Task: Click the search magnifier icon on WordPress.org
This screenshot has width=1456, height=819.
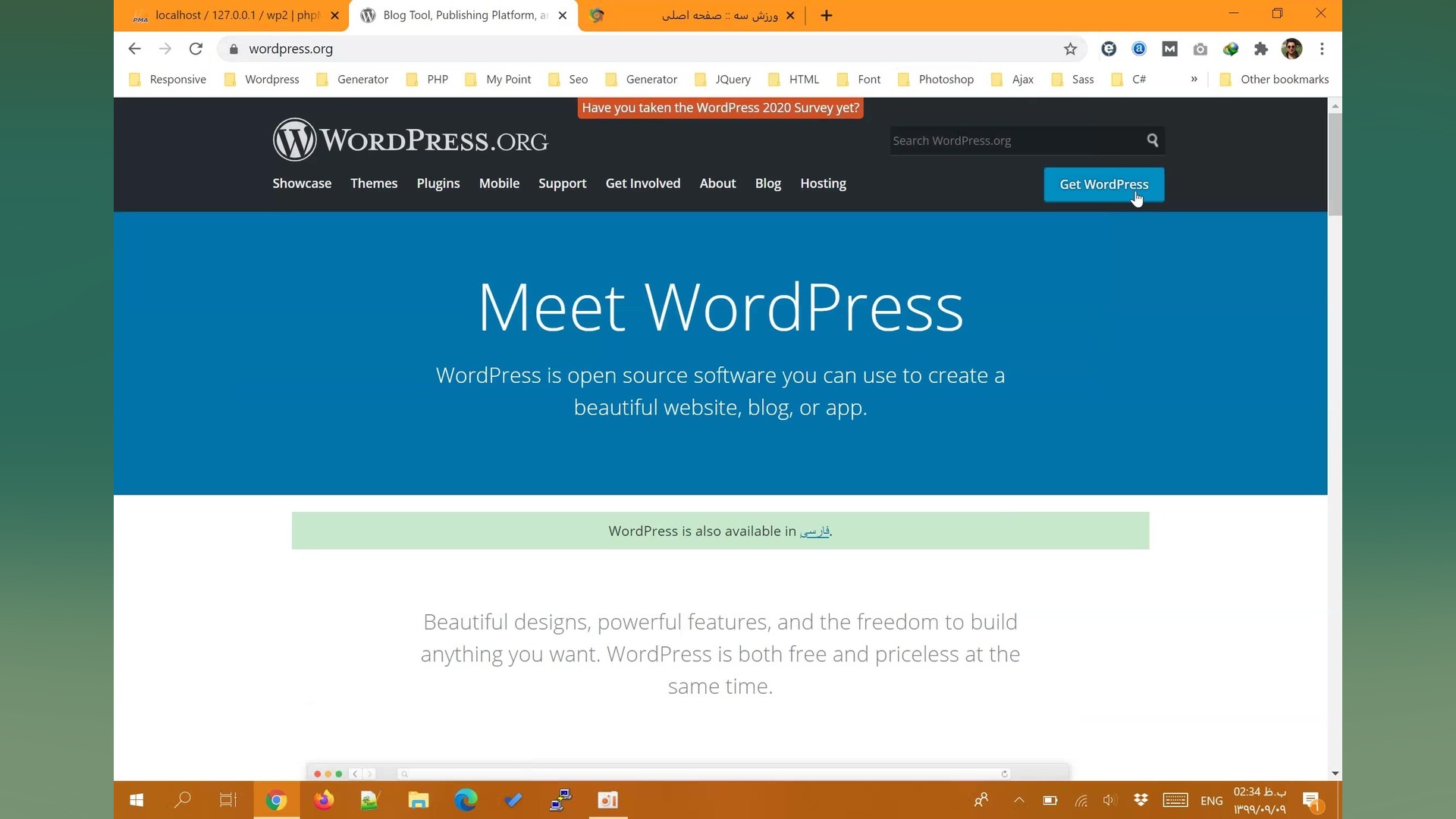Action: [x=1153, y=140]
